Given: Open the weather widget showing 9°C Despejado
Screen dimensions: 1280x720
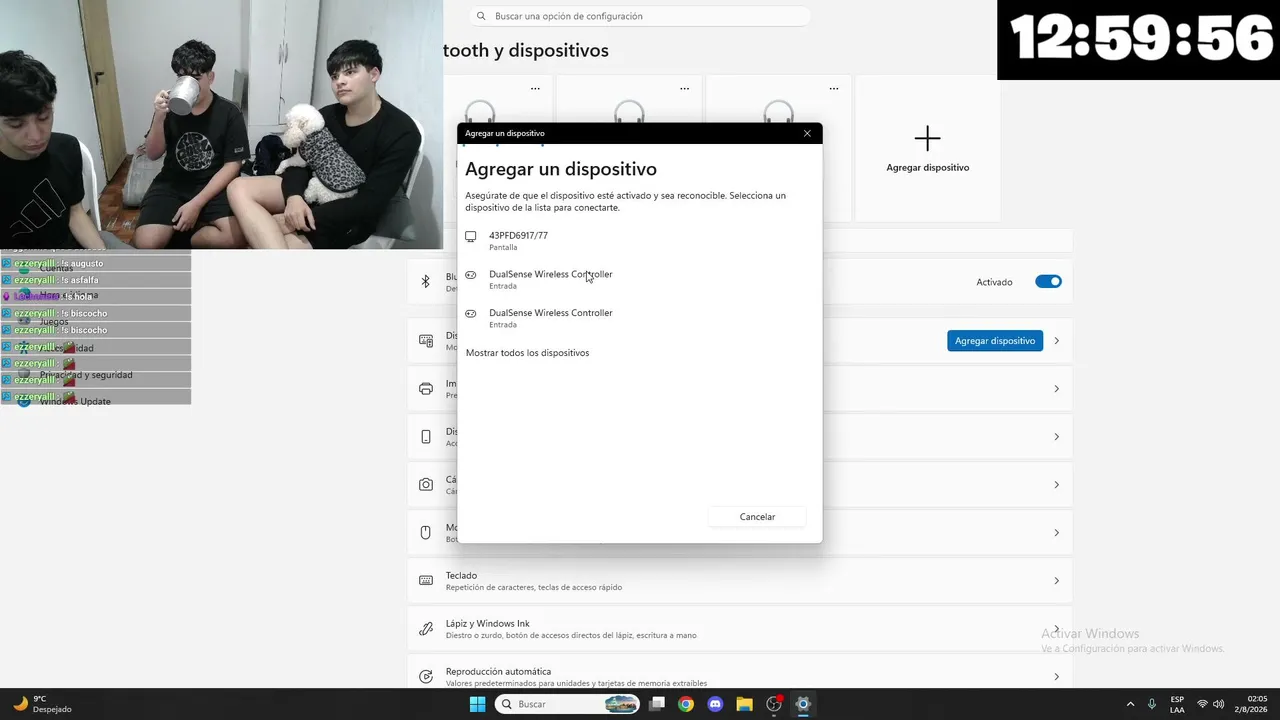Looking at the screenshot, I should click(x=42, y=704).
